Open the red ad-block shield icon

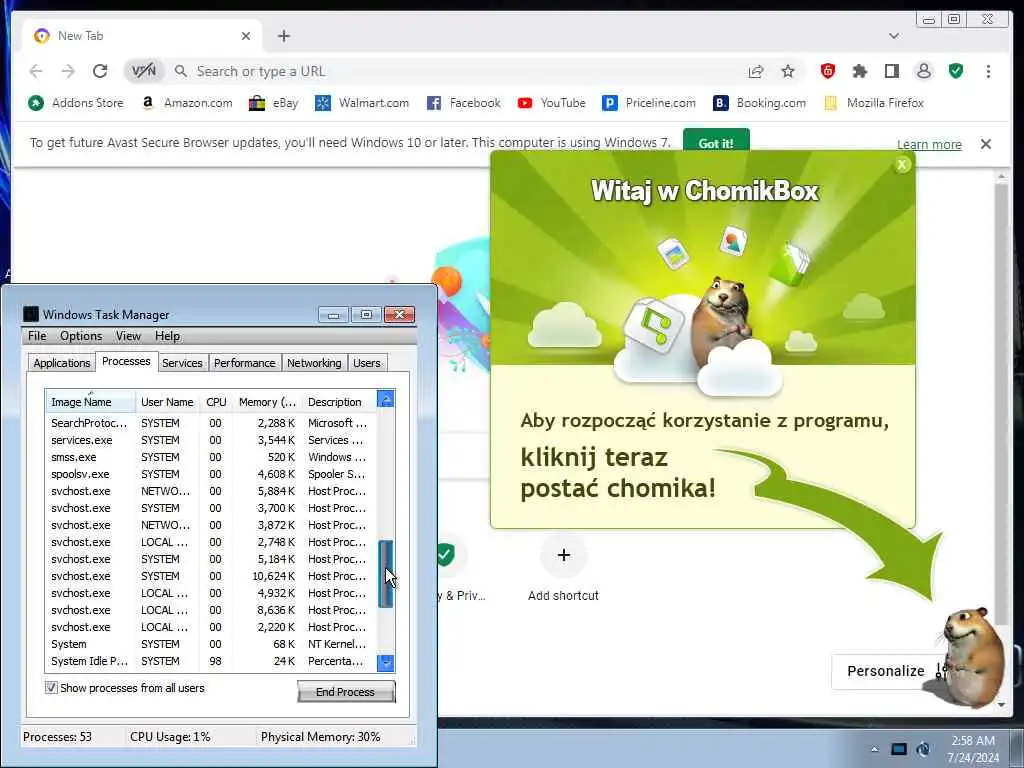tap(827, 71)
